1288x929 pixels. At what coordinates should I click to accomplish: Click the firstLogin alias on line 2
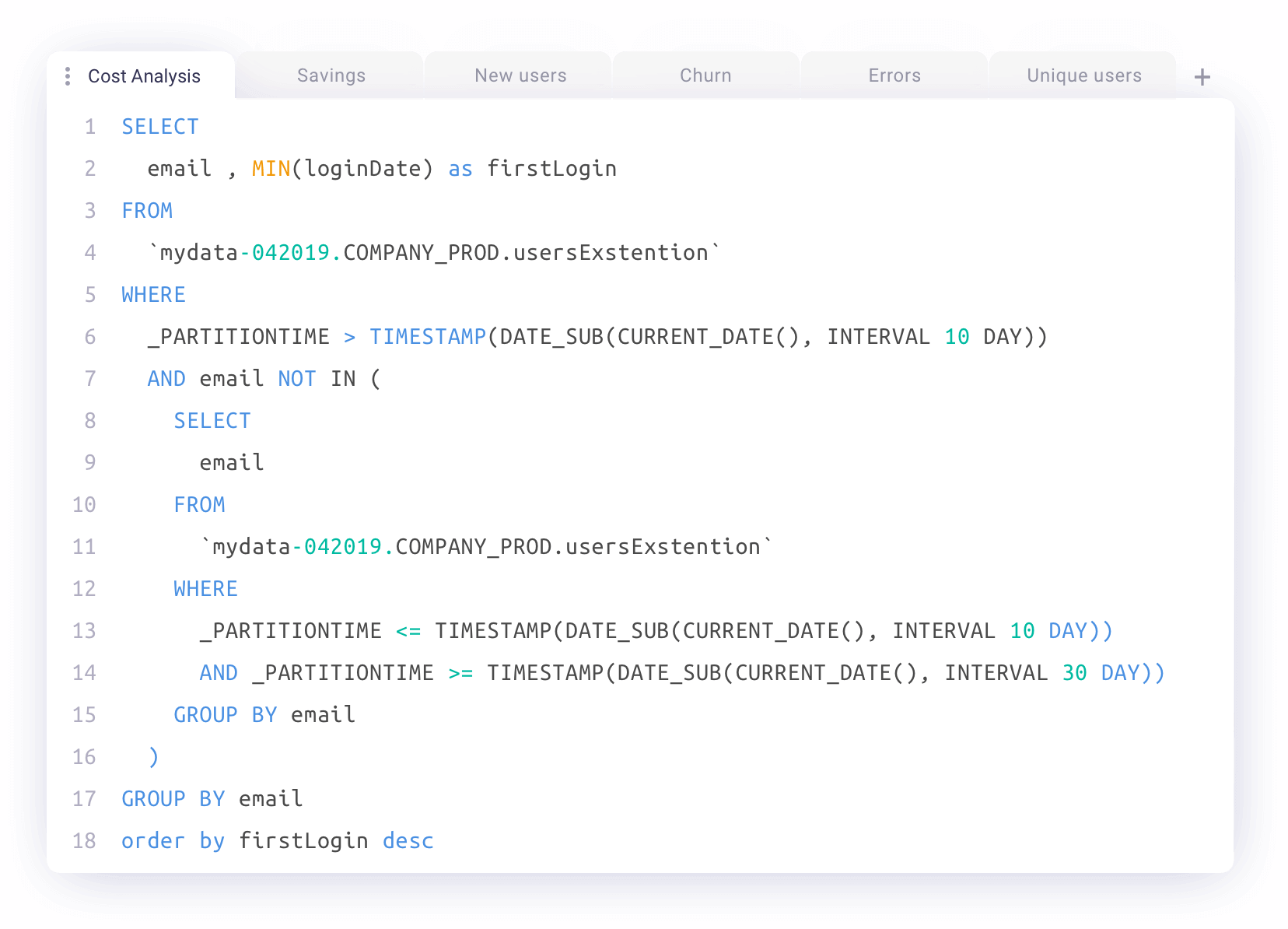(551, 169)
